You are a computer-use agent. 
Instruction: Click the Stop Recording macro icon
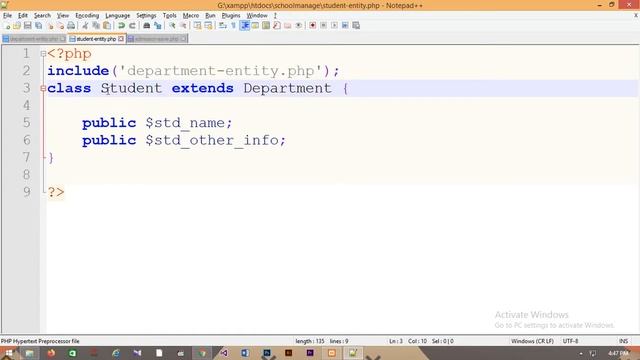323,26
